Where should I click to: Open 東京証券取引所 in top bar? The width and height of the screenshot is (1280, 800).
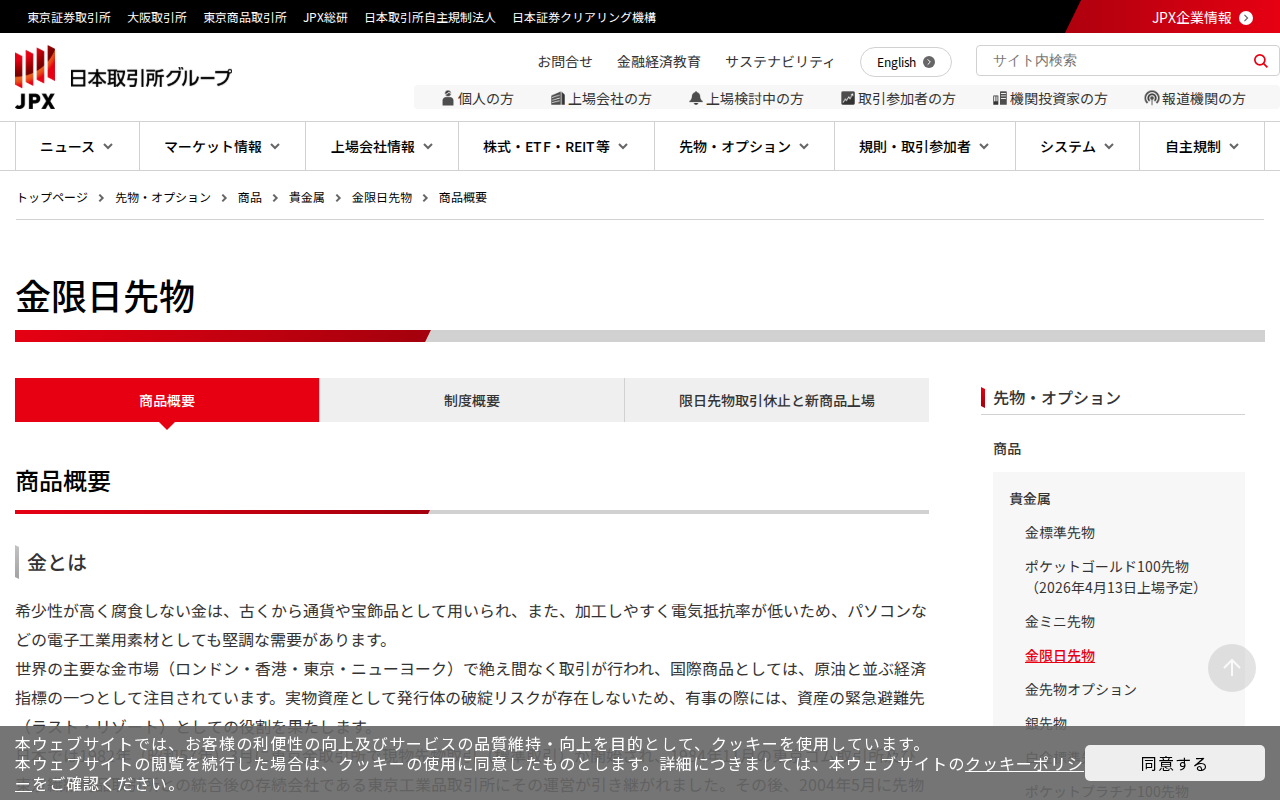(69, 17)
